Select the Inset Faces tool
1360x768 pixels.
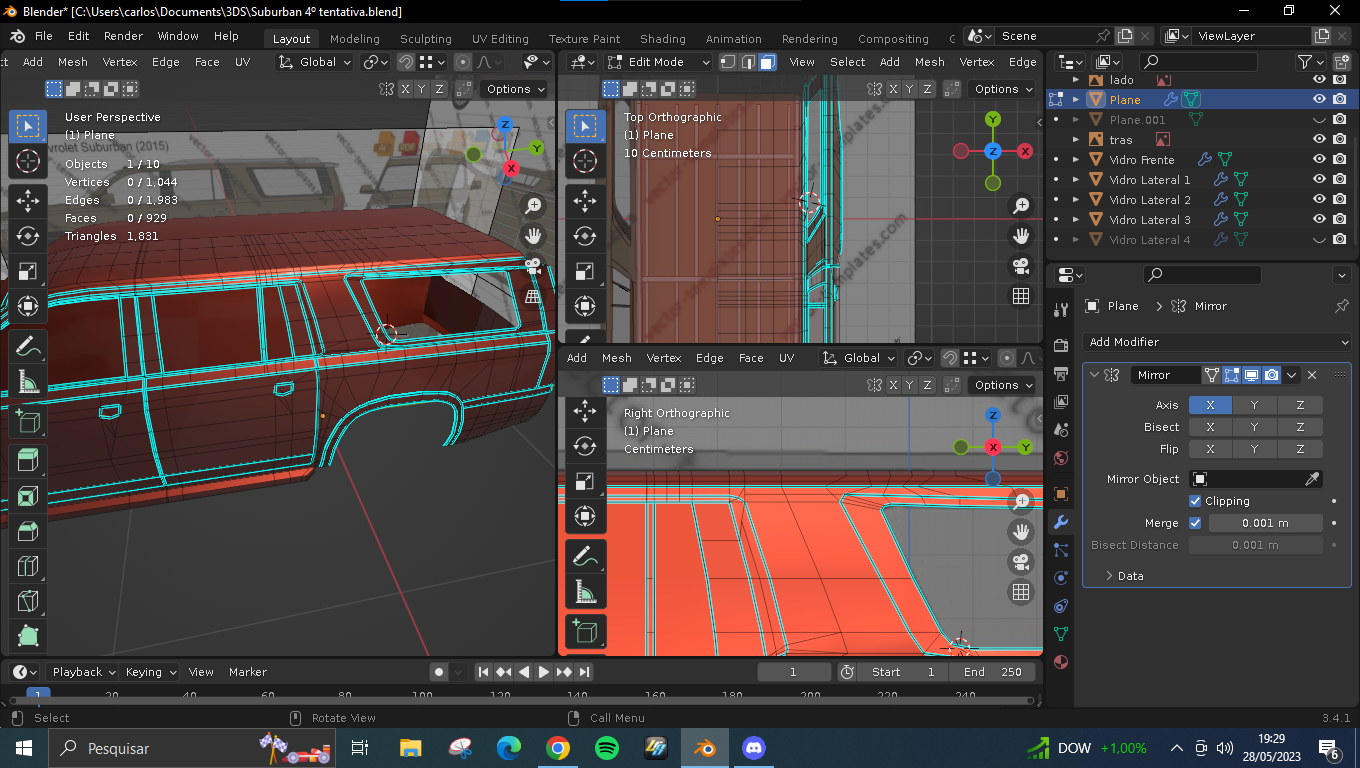pyautogui.click(x=28, y=496)
